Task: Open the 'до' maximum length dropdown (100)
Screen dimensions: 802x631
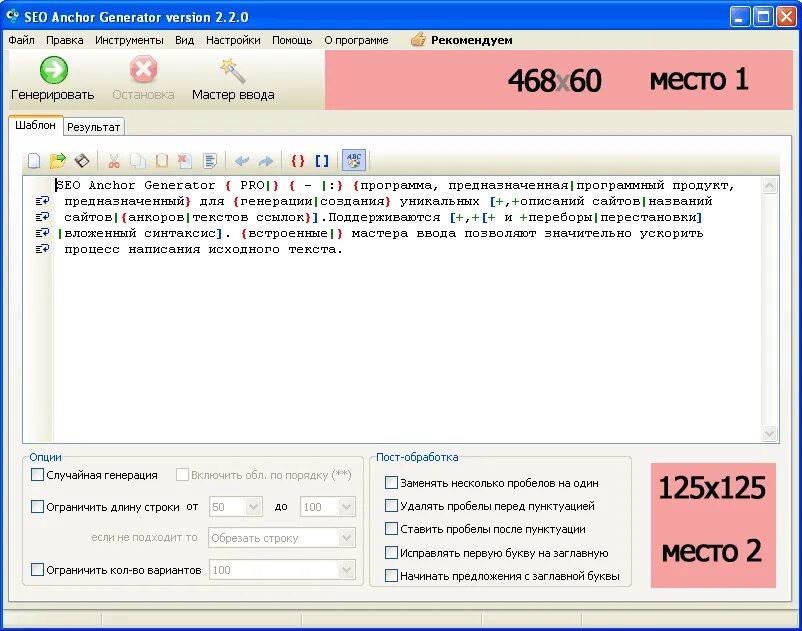Action: tap(346, 507)
